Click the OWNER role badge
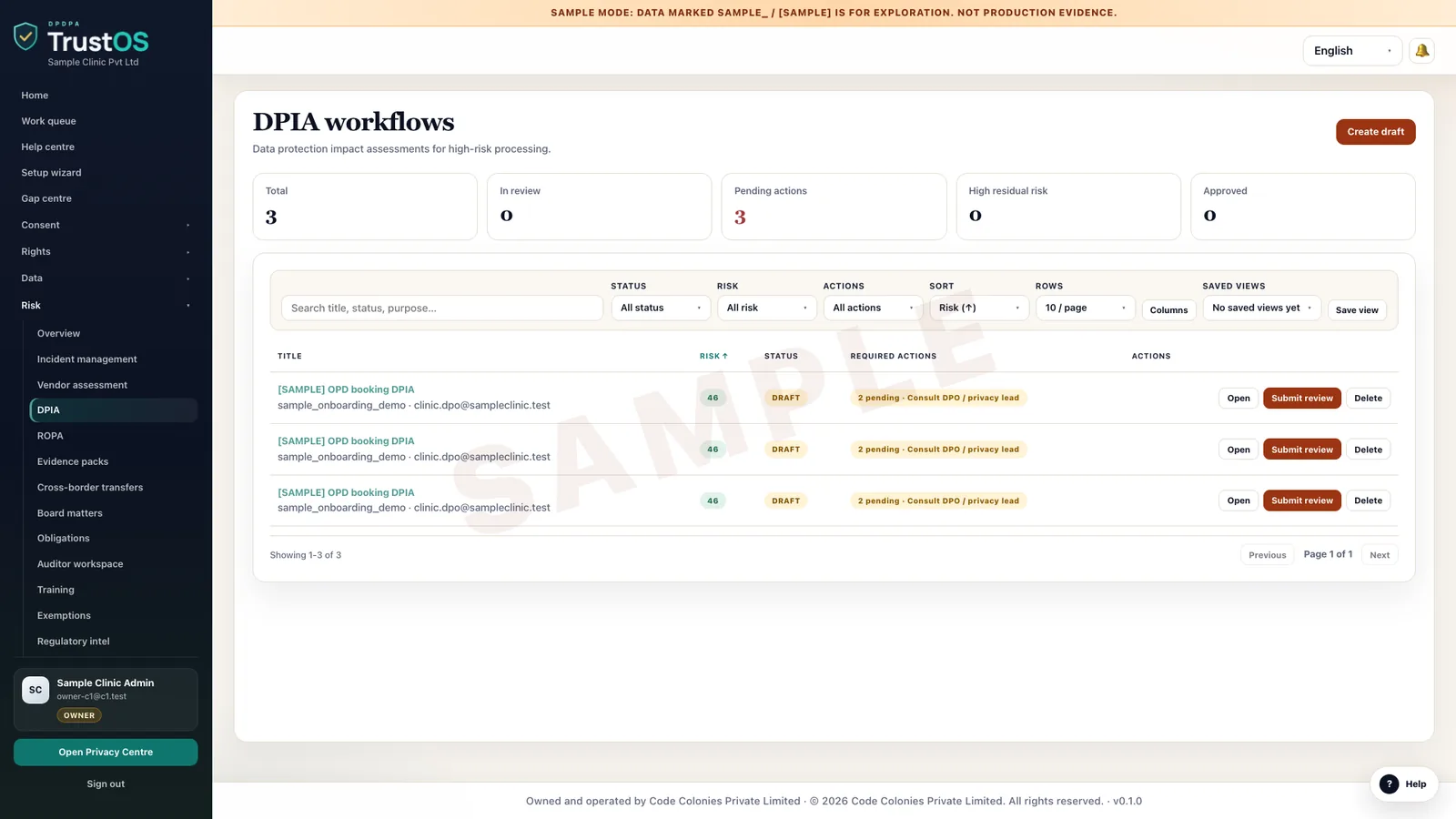Image resolution: width=1456 pixels, height=819 pixels. click(79, 715)
